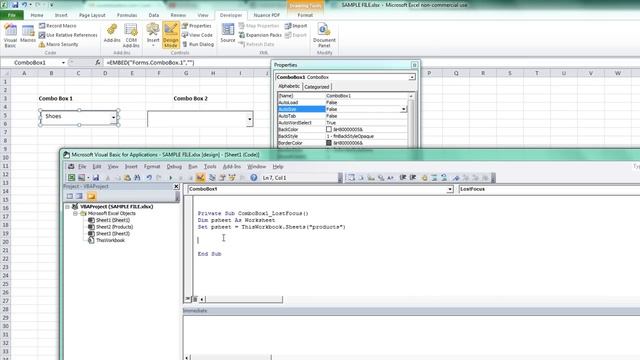Open the VBA Edit menu

click(x=97, y=167)
